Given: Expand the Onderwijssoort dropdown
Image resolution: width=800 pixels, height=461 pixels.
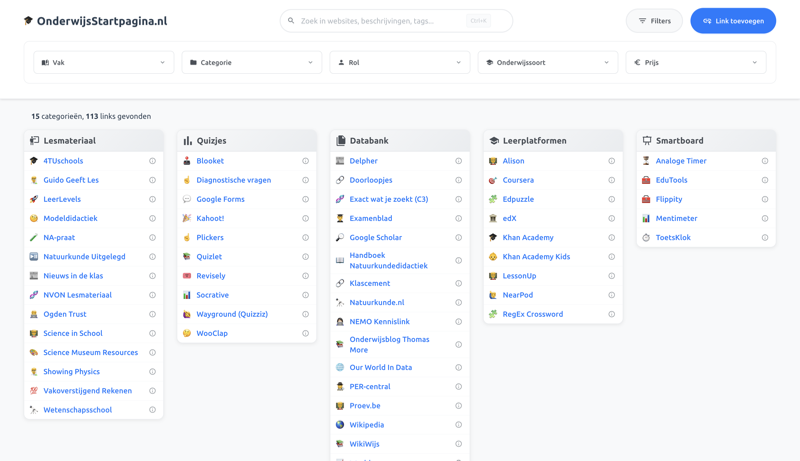Looking at the screenshot, I should point(547,63).
